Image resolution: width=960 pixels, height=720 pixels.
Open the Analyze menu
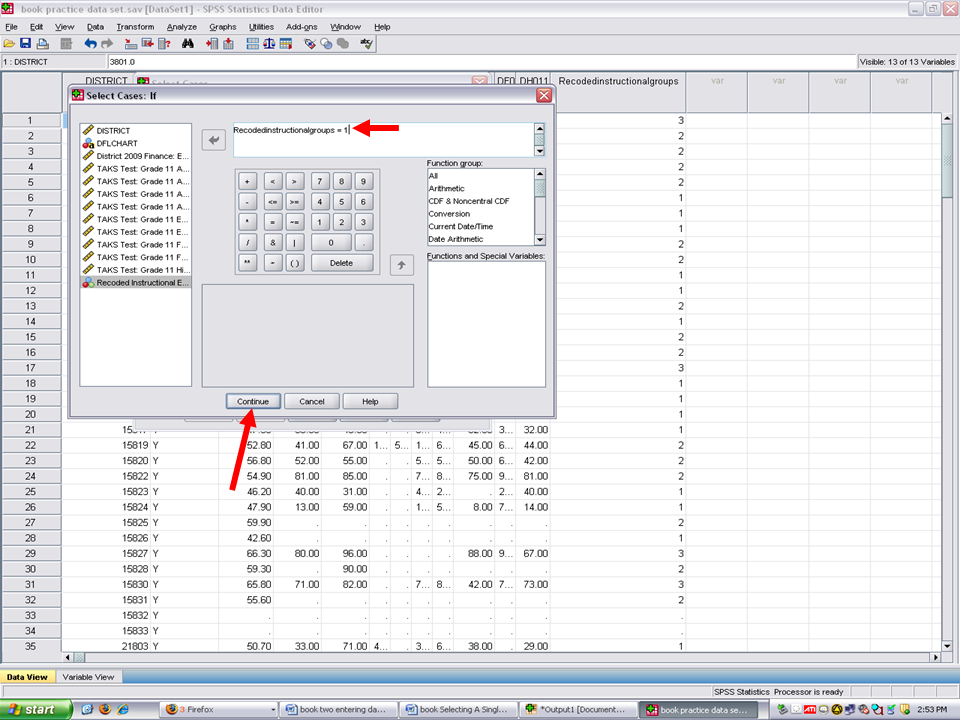(181, 27)
